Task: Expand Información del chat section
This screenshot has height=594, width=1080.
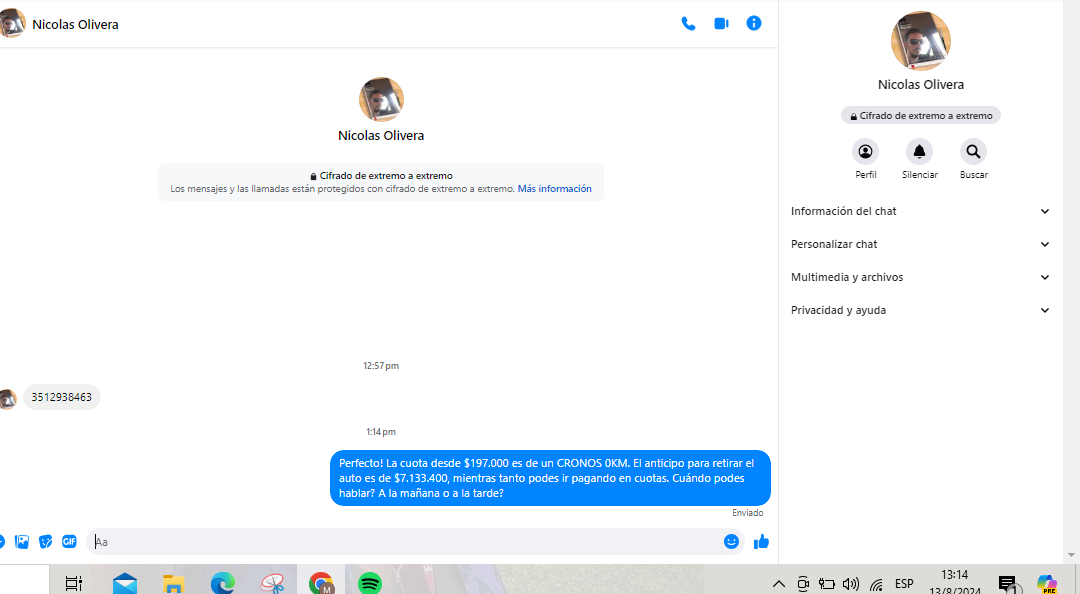Action: pos(920,212)
